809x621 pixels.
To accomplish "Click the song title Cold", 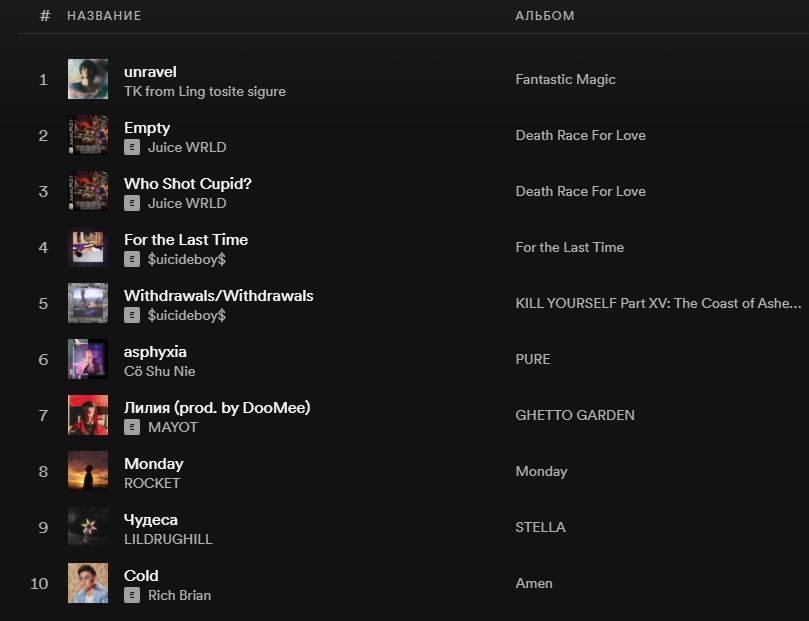I will point(141,575).
